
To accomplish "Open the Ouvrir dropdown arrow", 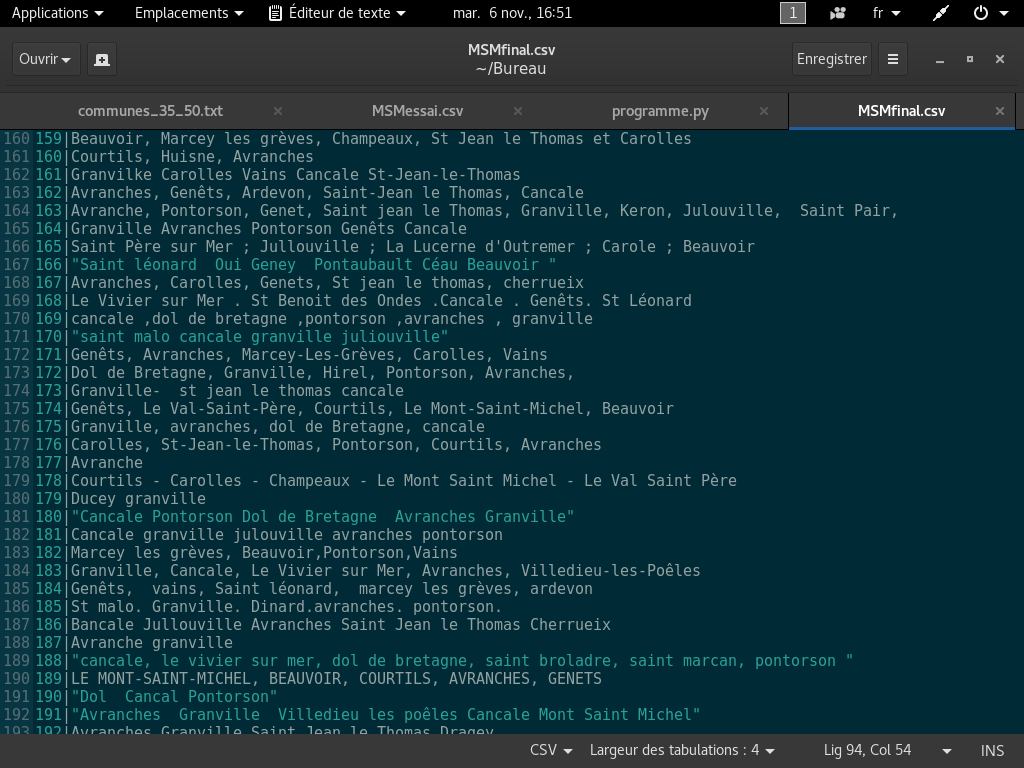I will pos(64,59).
